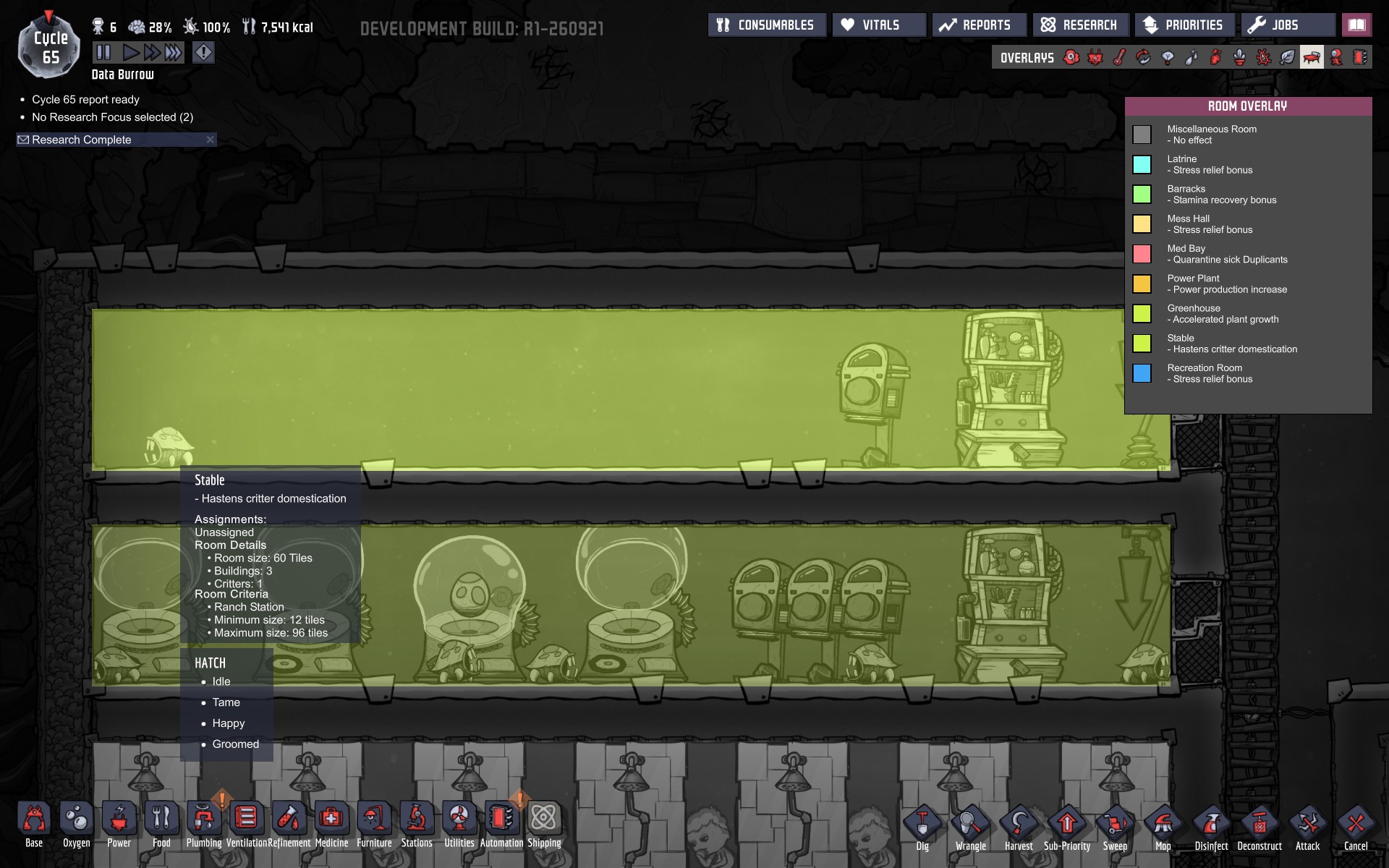Screen dimensions: 1389x868
Task: Show the Light overlay
Action: pos(1168,58)
